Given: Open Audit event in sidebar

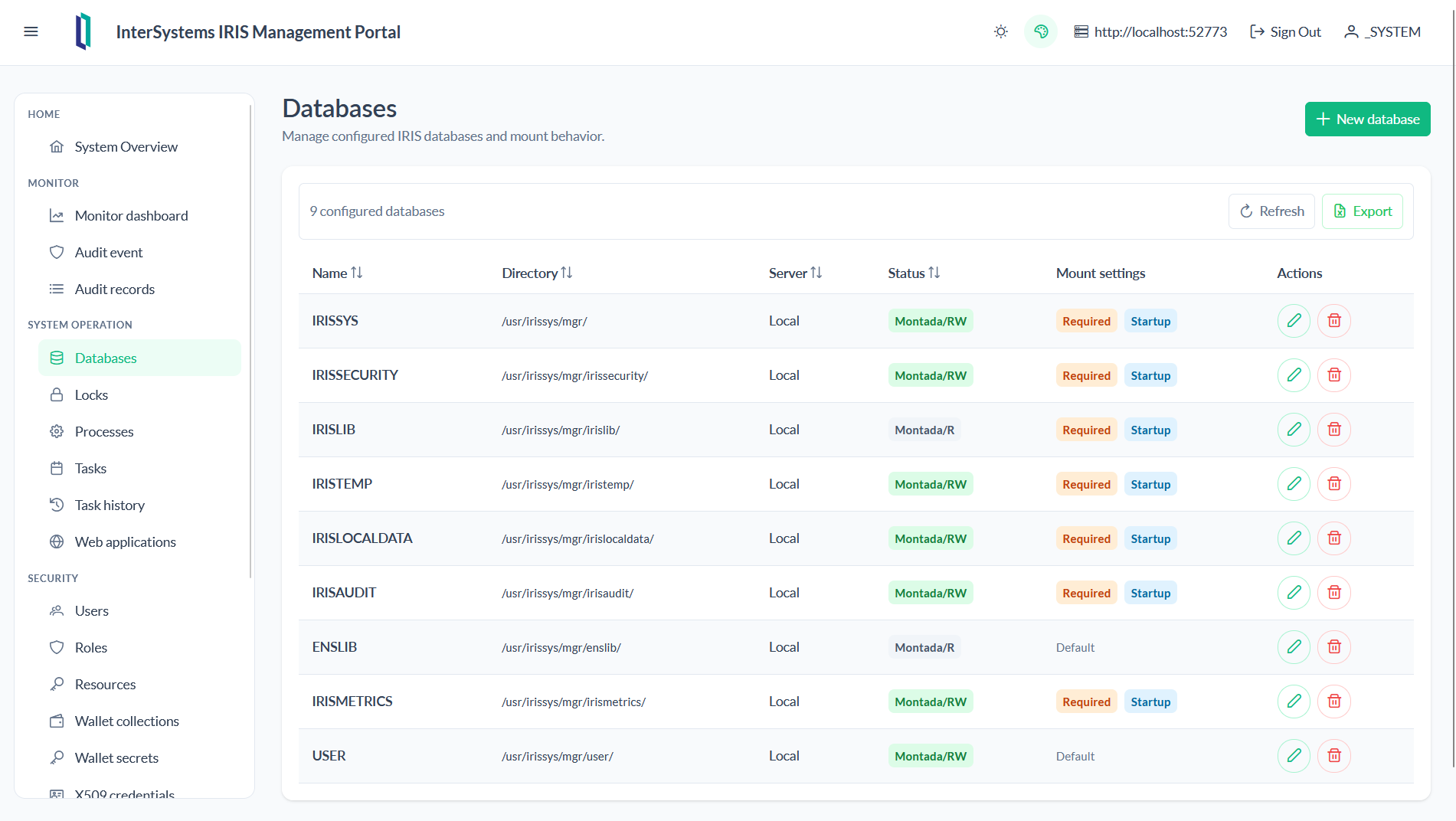Looking at the screenshot, I should (x=139, y=252).
